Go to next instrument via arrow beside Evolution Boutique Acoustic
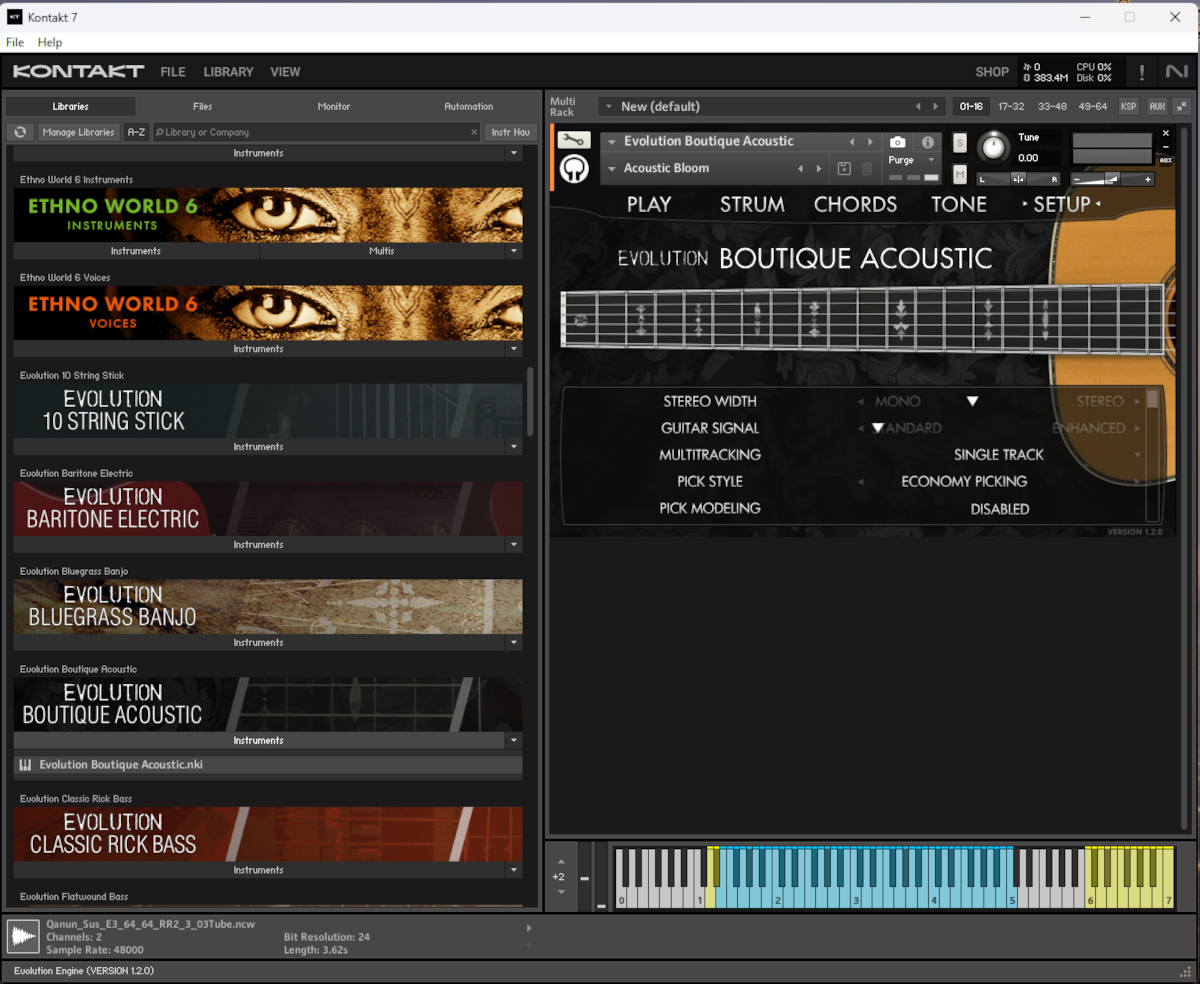Viewport: 1200px width, 984px height. tap(870, 142)
